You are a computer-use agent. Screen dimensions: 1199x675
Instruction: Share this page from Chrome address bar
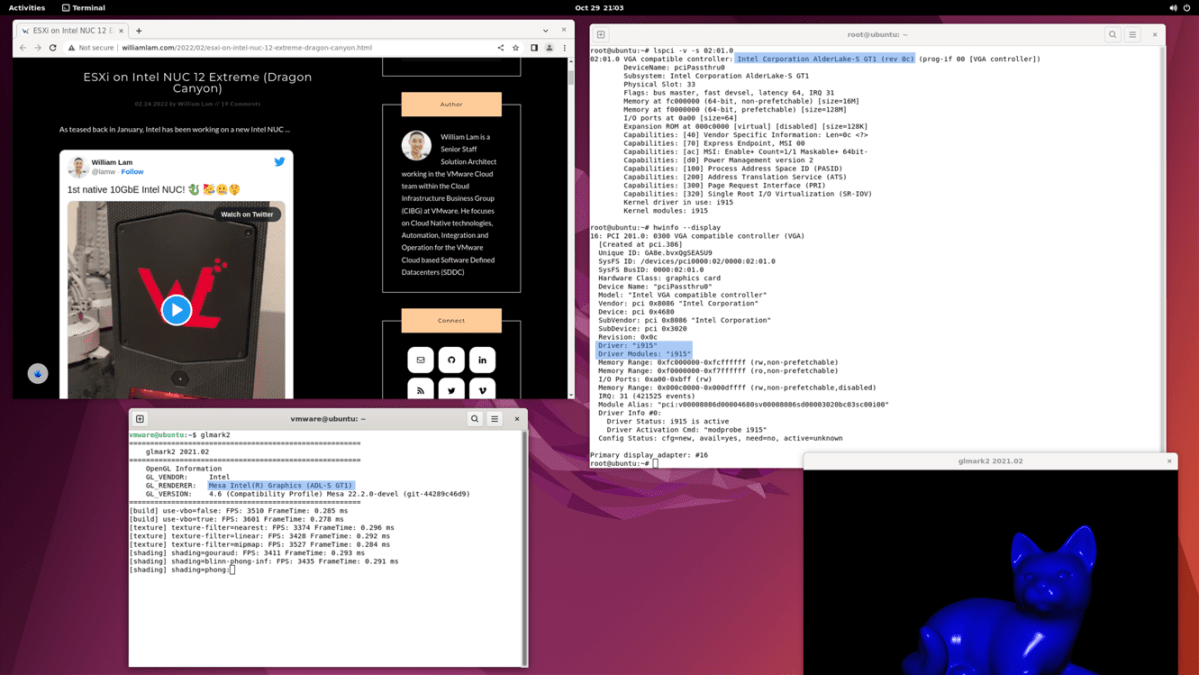pos(501,47)
